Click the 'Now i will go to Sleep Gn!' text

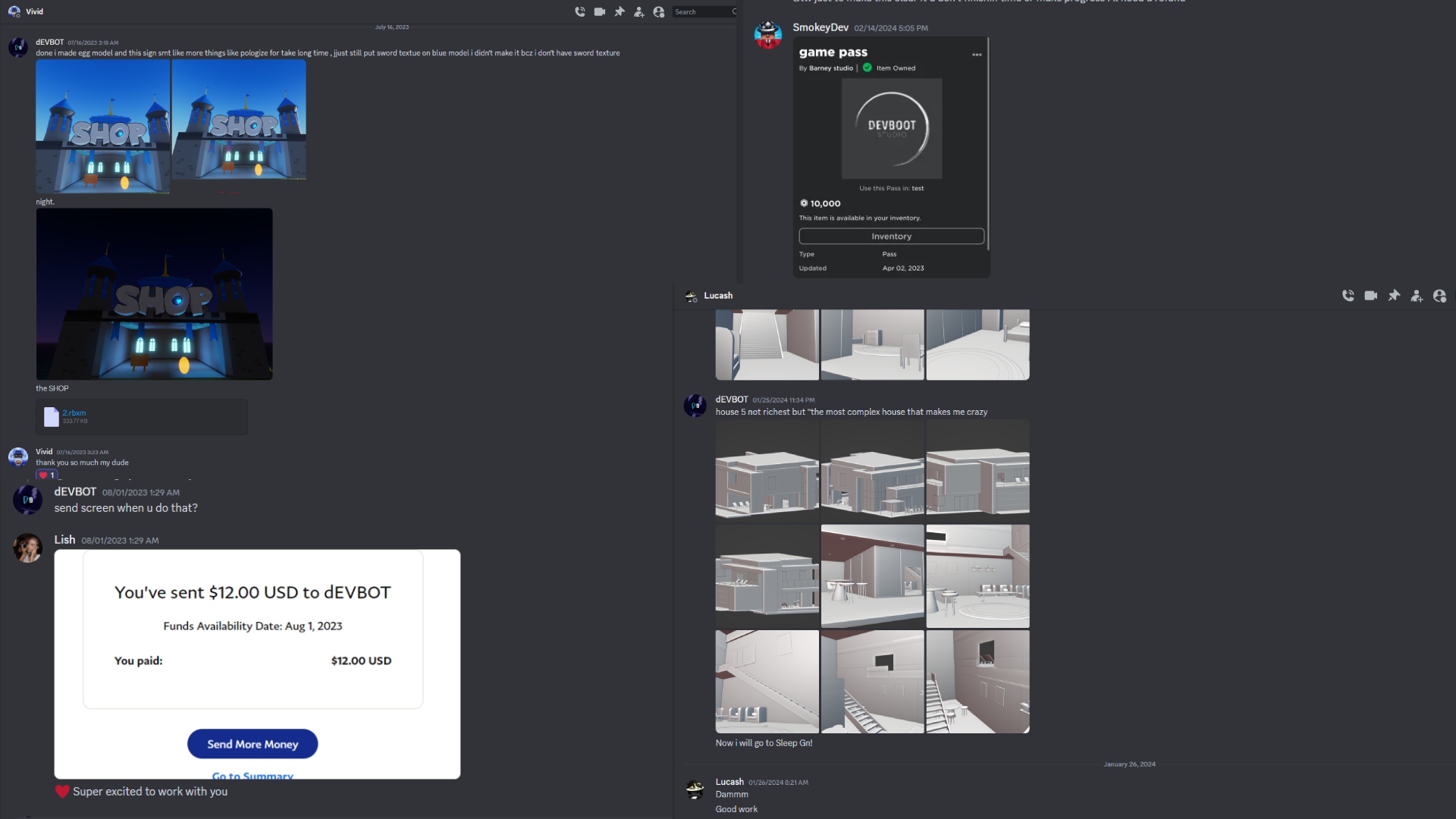click(x=764, y=743)
